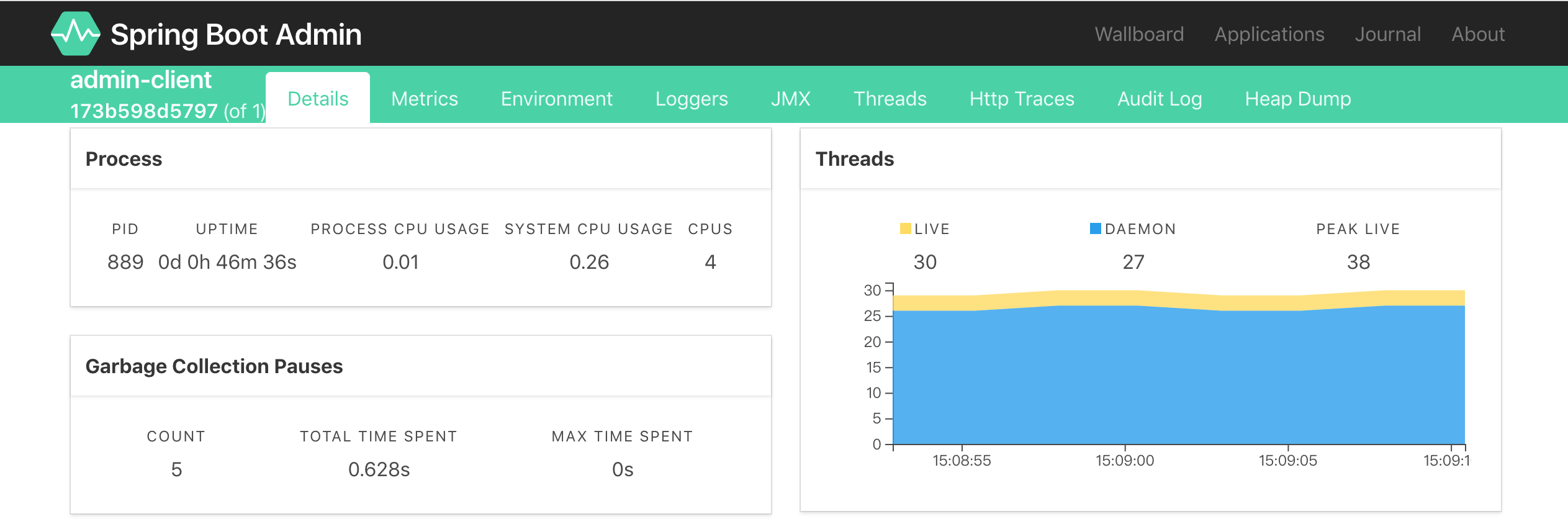Open the Http Traces tab

coord(1022,99)
